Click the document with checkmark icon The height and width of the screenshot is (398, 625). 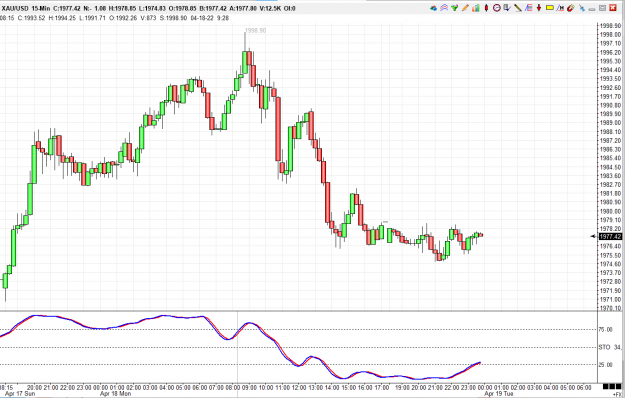click(507, 8)
